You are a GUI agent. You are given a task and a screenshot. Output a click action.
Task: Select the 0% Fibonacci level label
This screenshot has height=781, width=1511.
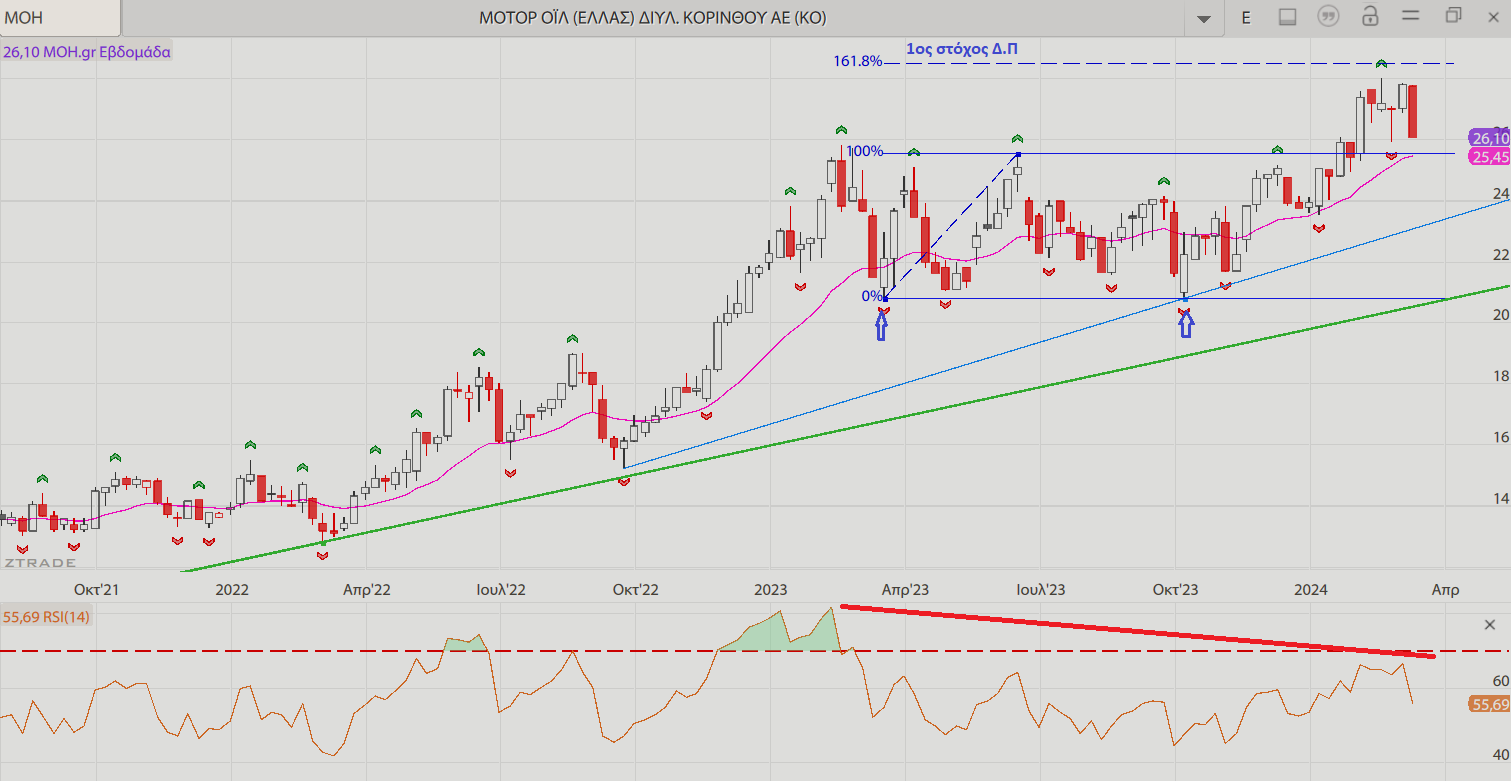(x=873, y=296)
